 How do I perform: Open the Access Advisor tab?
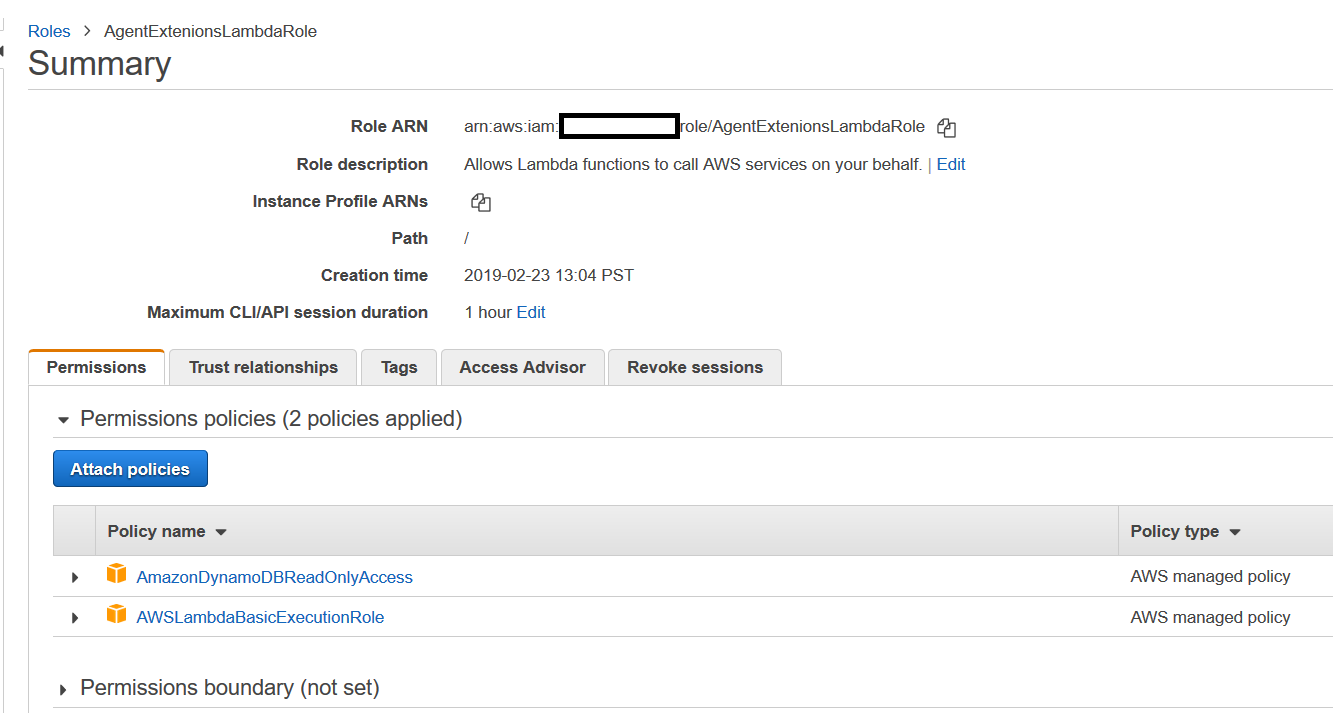point(522,367)
